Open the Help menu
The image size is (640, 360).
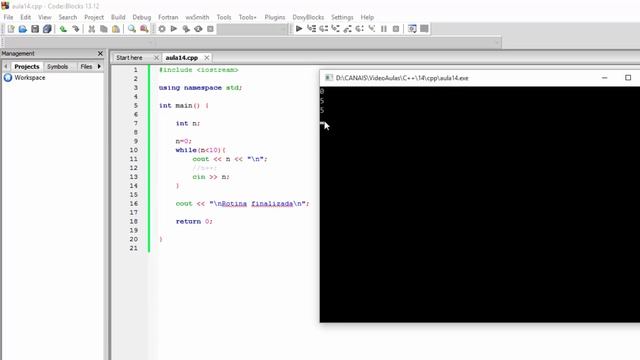367,17
